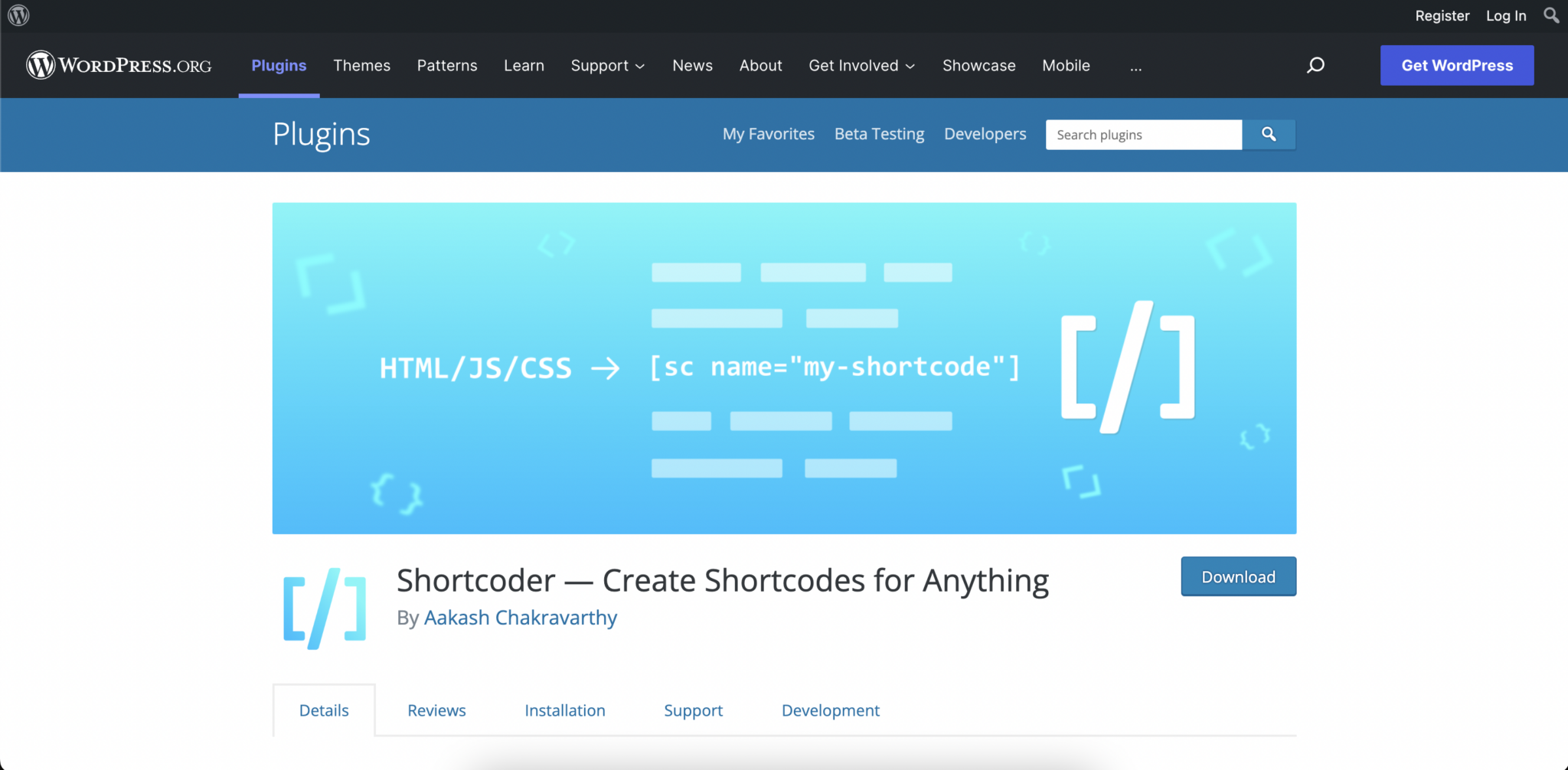This screenshot has height=770, width=1568.
Task: Go to the Developers link
Action: (x=985, y=134)
